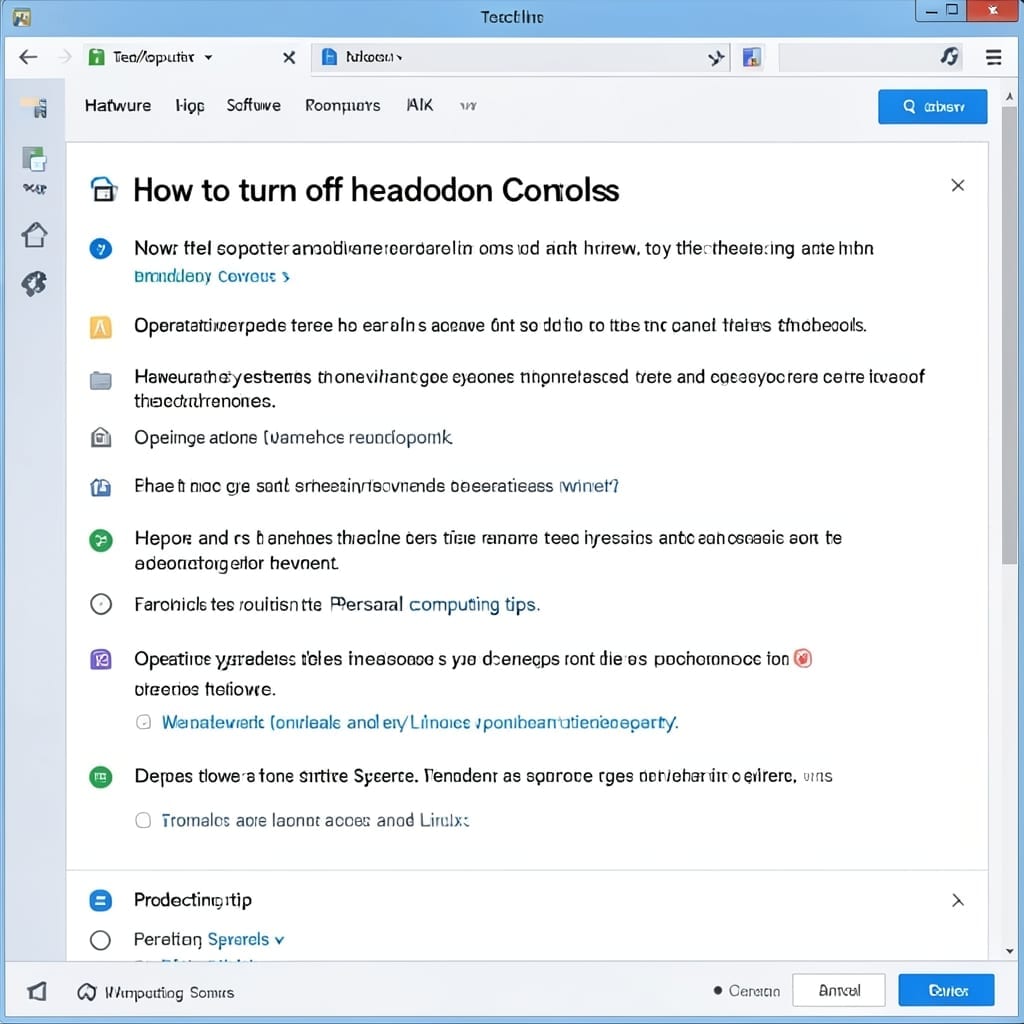Image resolution: width=1024 pixels, height=1024 pixels.
Task: Click the Ceneıın status indicator
Action: pos(746,991)
